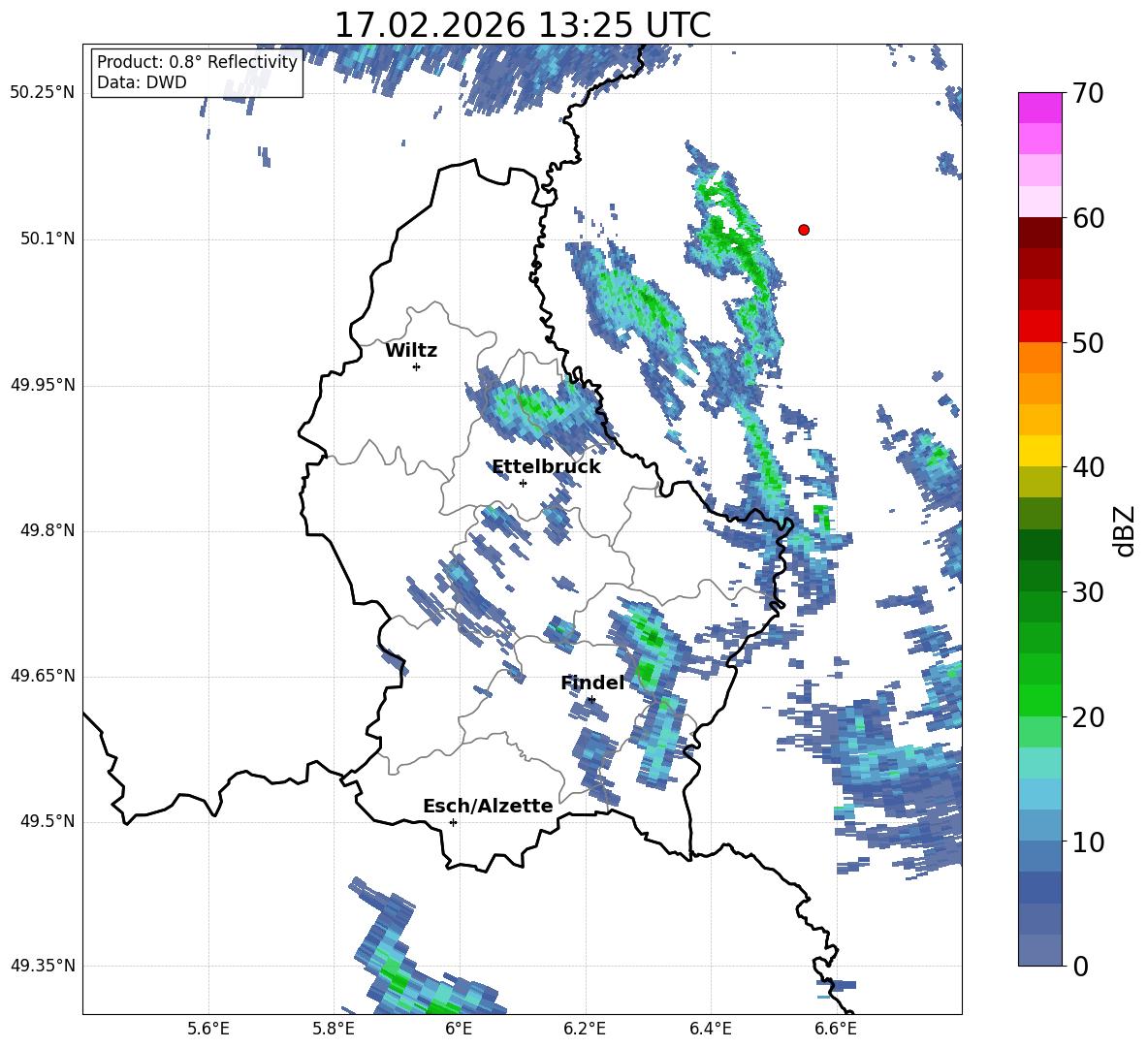
Task: Click the 50 tick label on colorbar
Action: (x=1087, y=342)
